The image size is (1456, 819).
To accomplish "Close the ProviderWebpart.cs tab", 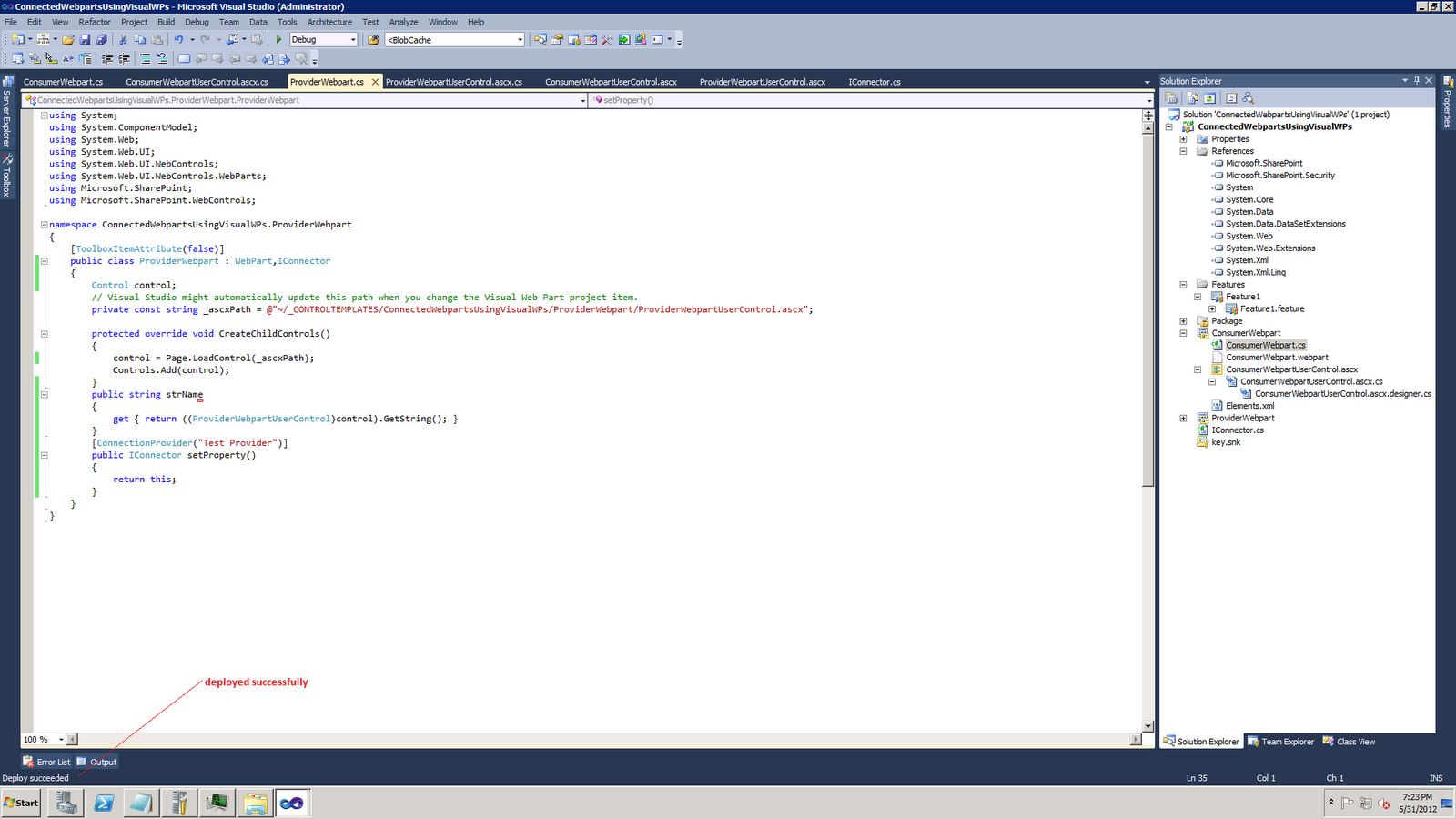I will pyautogui.click(x=375, y=82).
